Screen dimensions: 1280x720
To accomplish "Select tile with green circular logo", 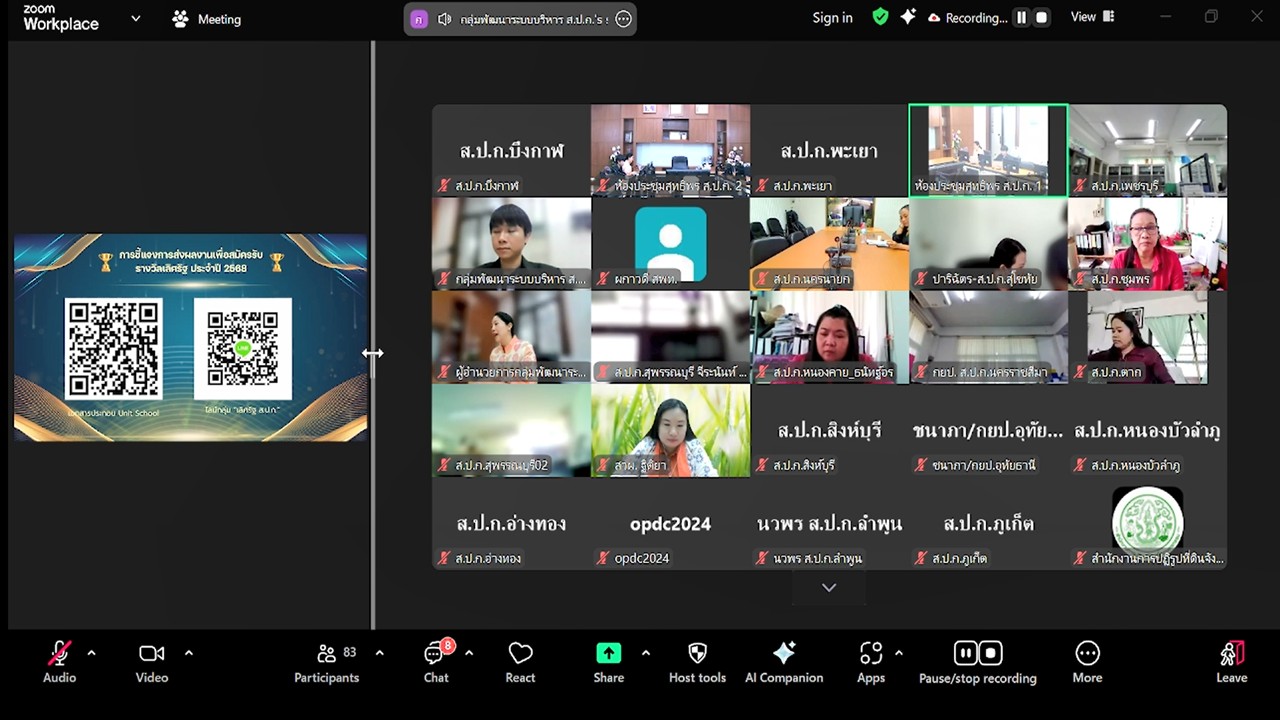I will tap(1148, 524).
